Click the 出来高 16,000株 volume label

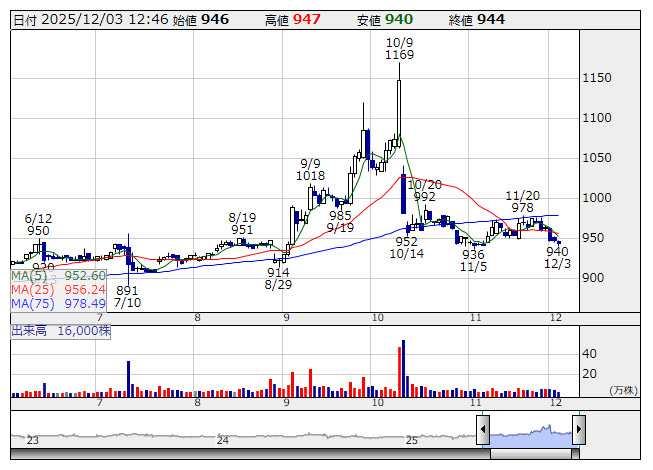pyautogui.click(x=62, y=329)
